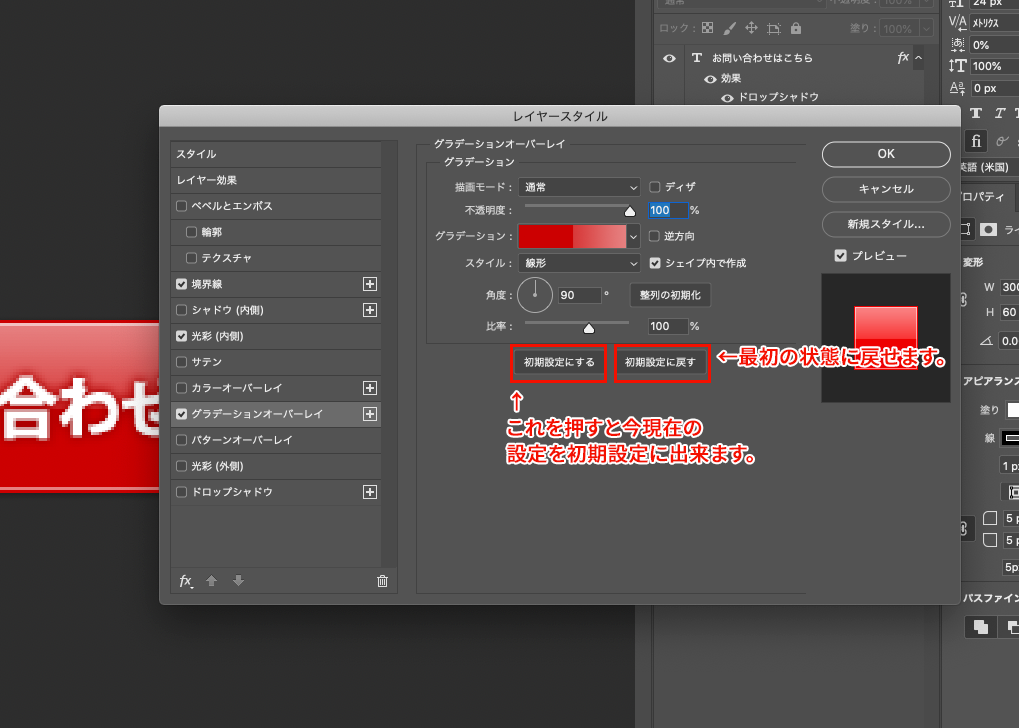Add another グラデーションオーバーレイ effect with plus icon
Screen dimensions: 1019x728
pyautogui.click(x=370, y=414)
